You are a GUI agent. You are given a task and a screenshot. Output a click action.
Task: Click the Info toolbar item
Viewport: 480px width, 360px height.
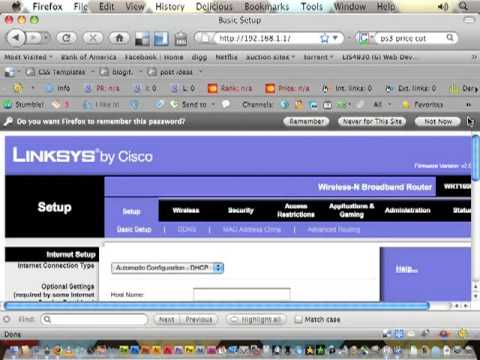coord(58,88)
